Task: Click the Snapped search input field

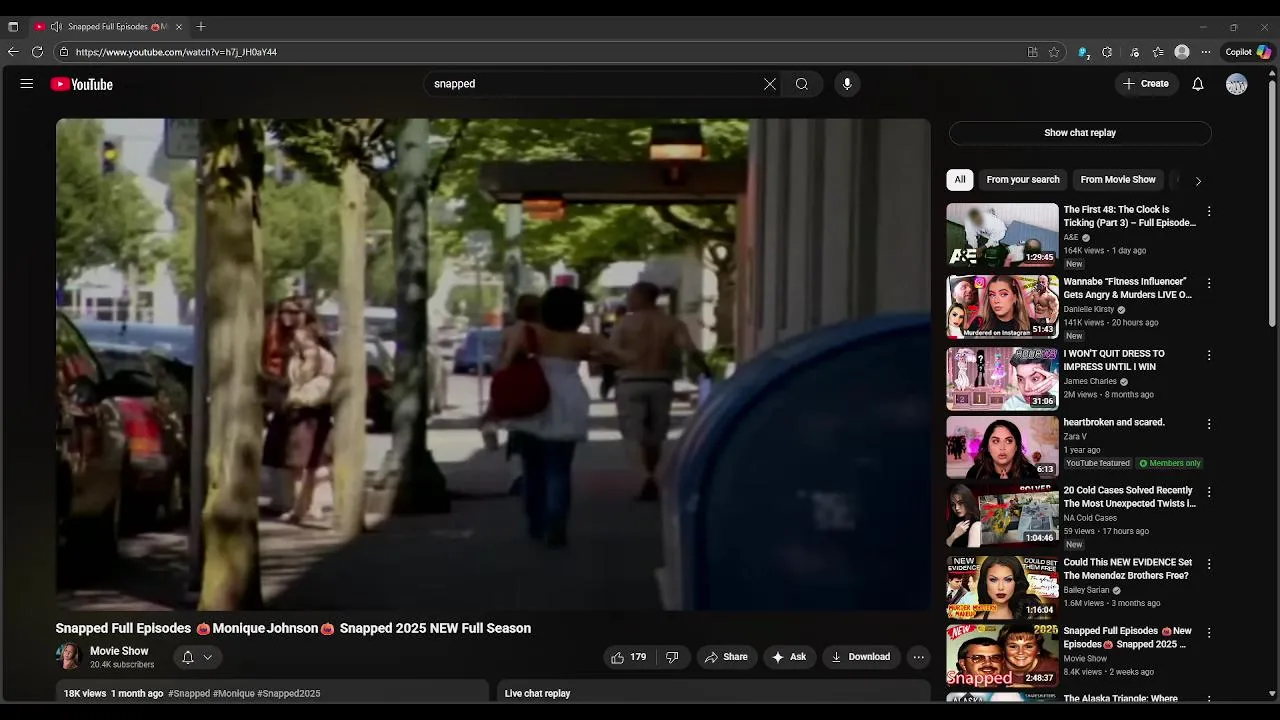Action: 595,84
